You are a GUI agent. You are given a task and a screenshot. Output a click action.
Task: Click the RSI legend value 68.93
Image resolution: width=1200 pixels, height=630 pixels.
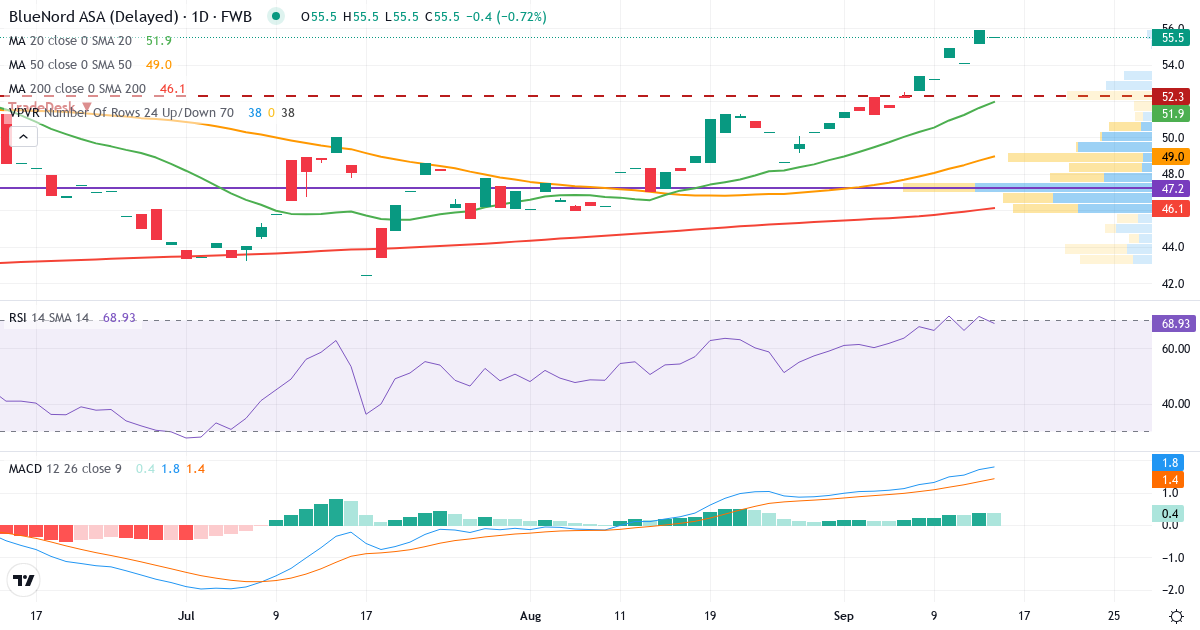coord(119,318)
